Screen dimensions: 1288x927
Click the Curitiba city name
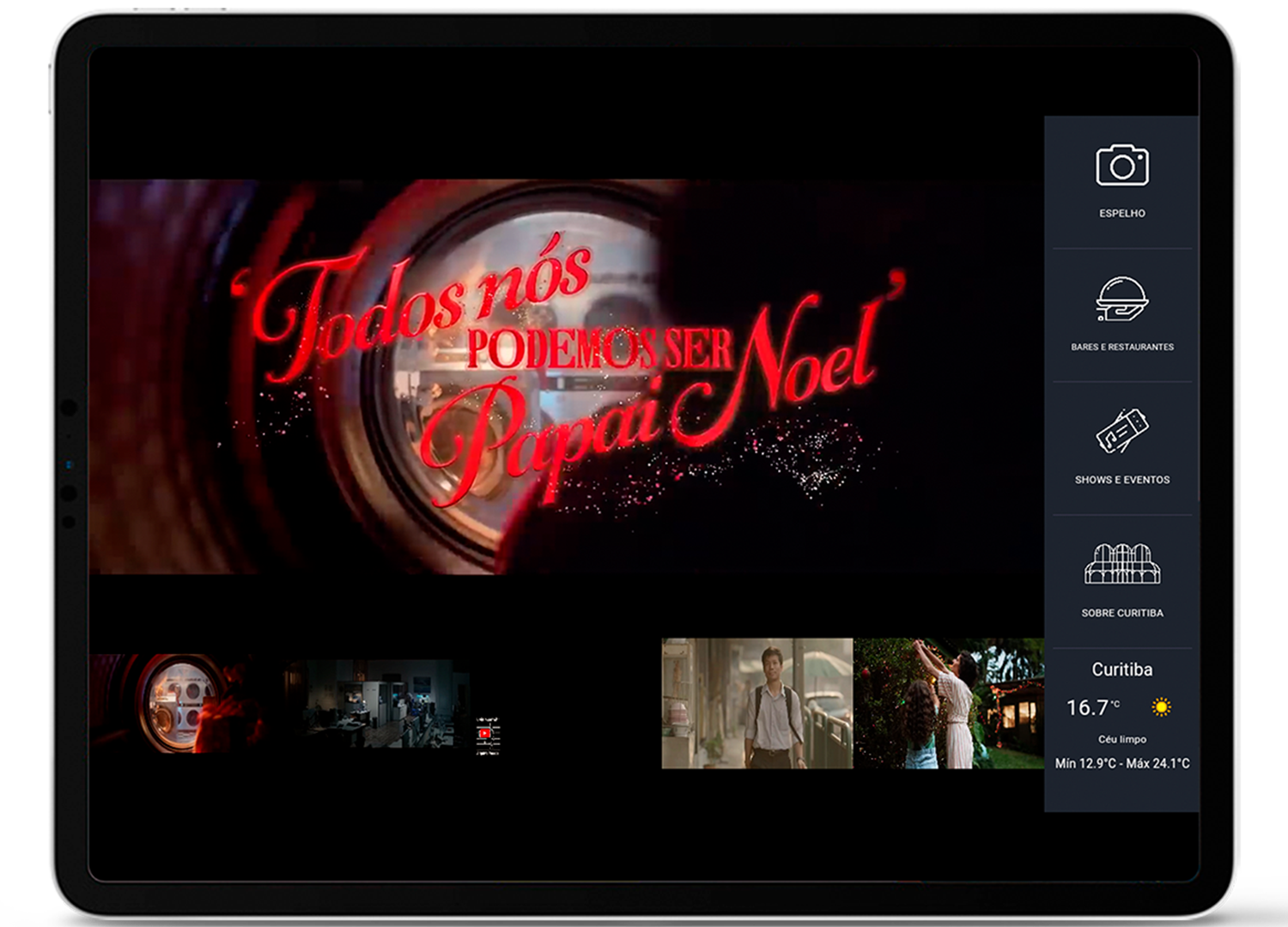(x=1122, y=669)
